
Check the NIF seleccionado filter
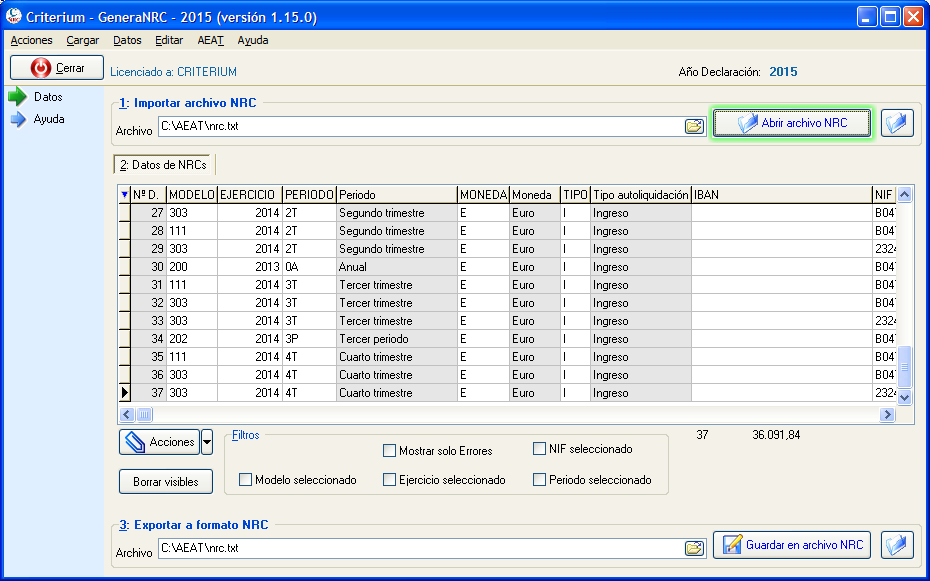point(539,449)
